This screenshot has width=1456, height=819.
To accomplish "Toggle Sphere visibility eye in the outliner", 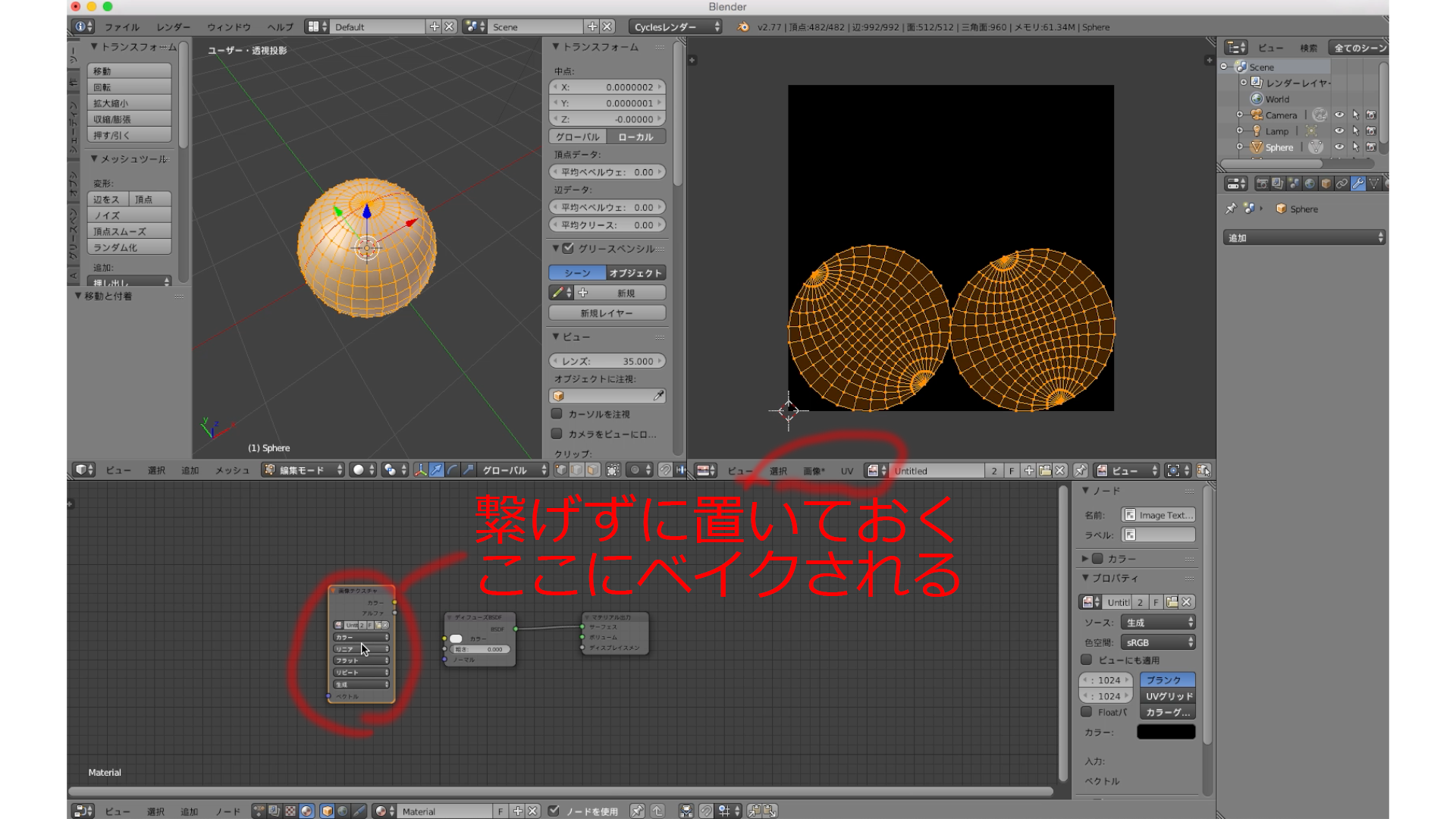I will tap(1339, 147).
